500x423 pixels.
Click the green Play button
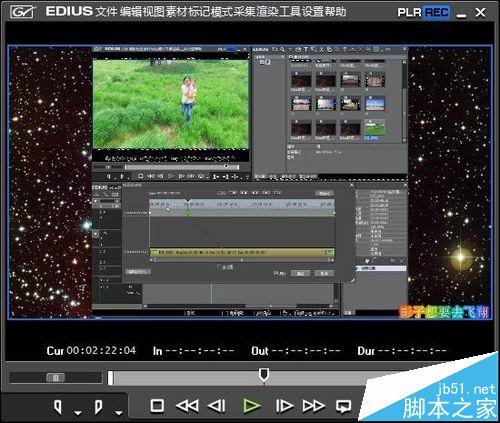point(251,406)
